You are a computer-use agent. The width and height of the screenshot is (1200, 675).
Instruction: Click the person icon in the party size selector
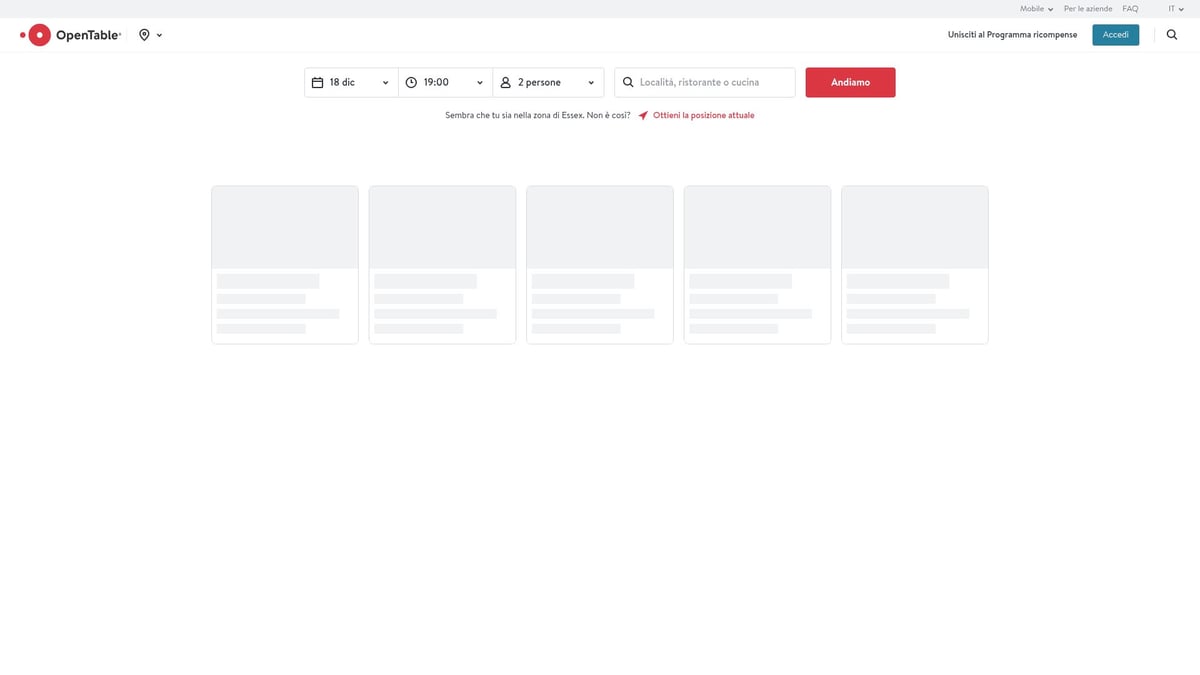click(503, 82)
